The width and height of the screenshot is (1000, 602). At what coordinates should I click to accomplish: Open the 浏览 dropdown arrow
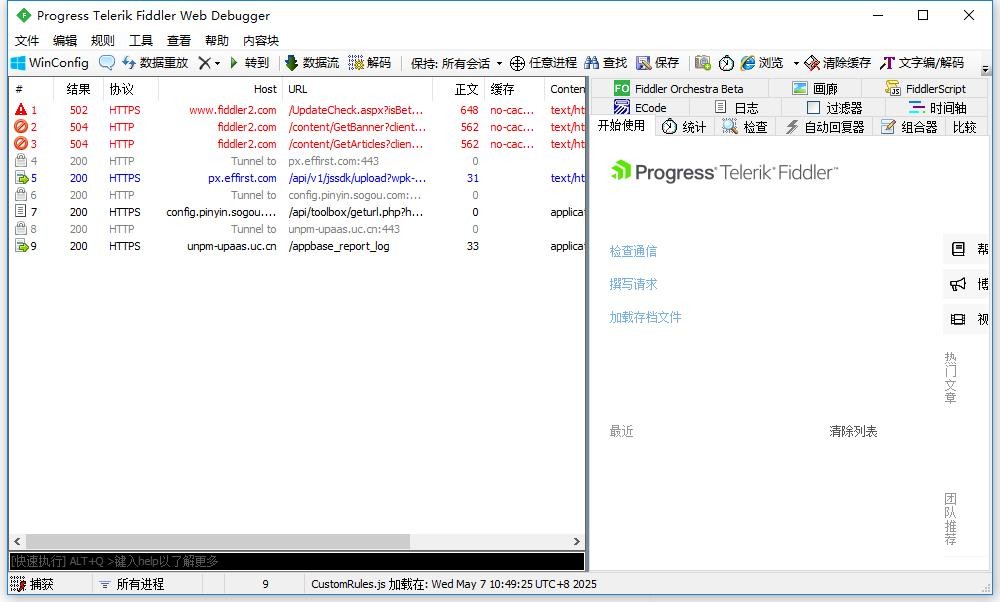tap(796, 63)
